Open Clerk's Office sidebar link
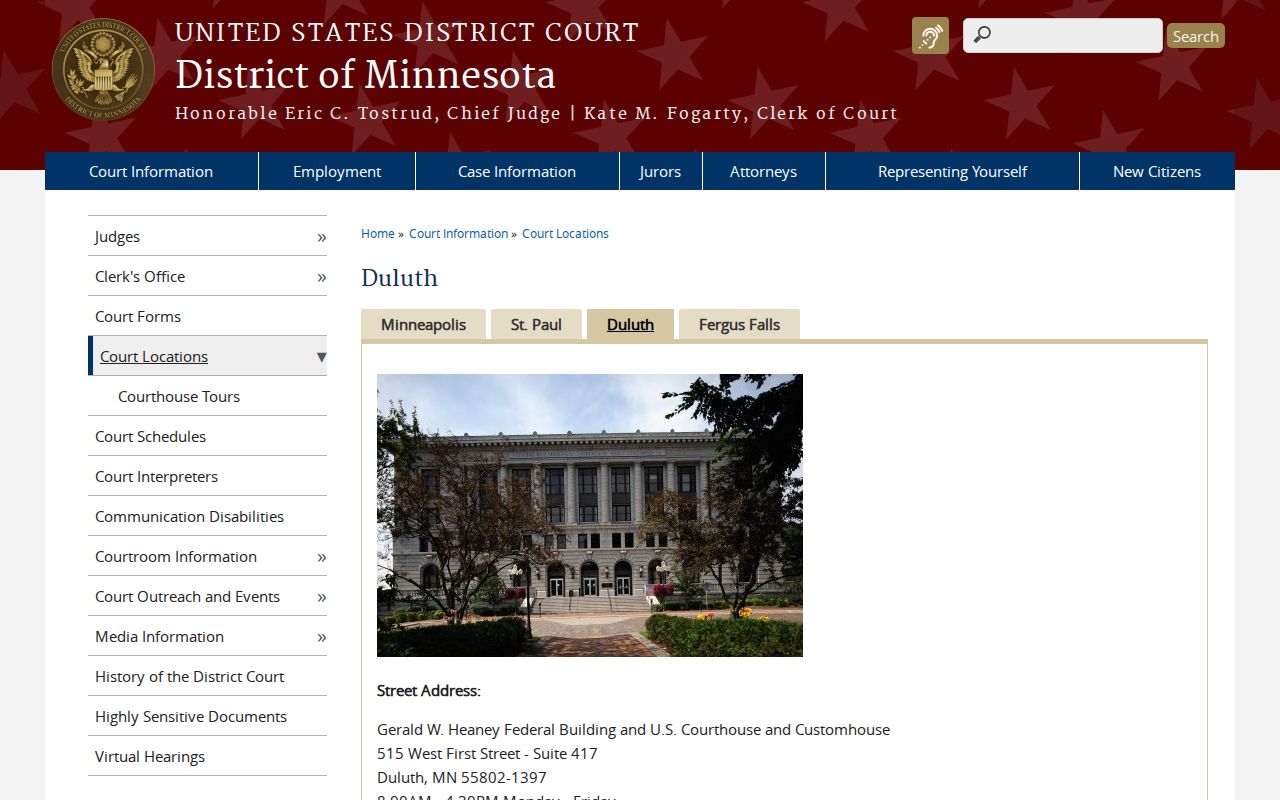 click(x=140, y=277)
